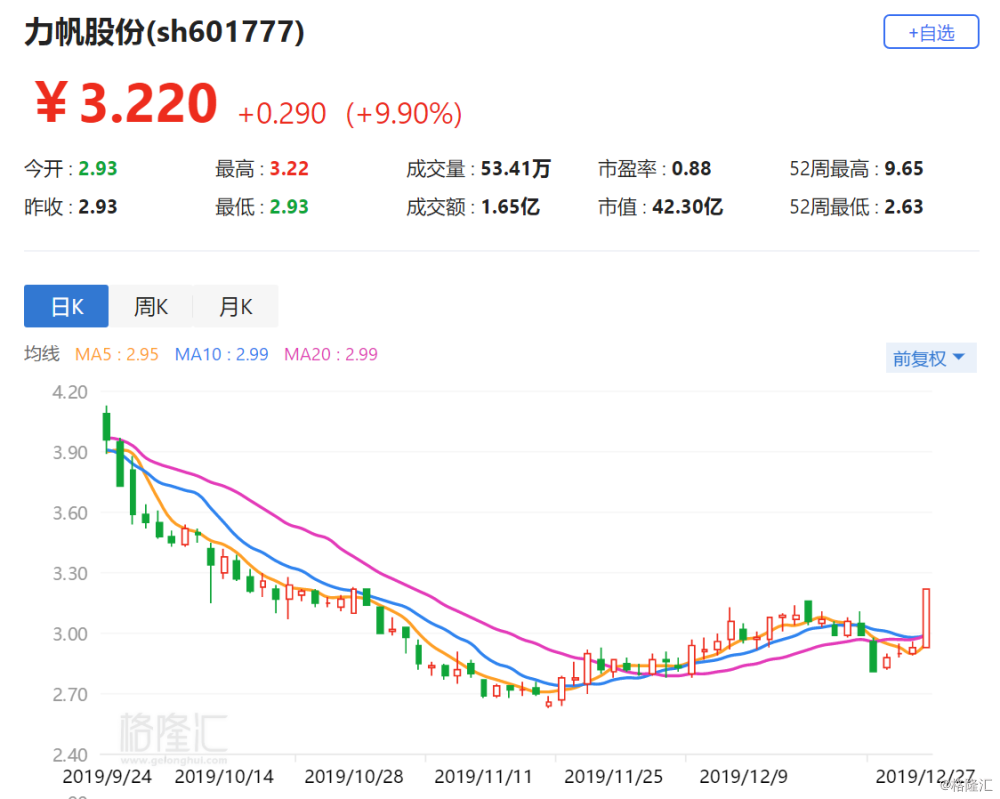Click the 市值 value 42.30亿

(687, 207)
